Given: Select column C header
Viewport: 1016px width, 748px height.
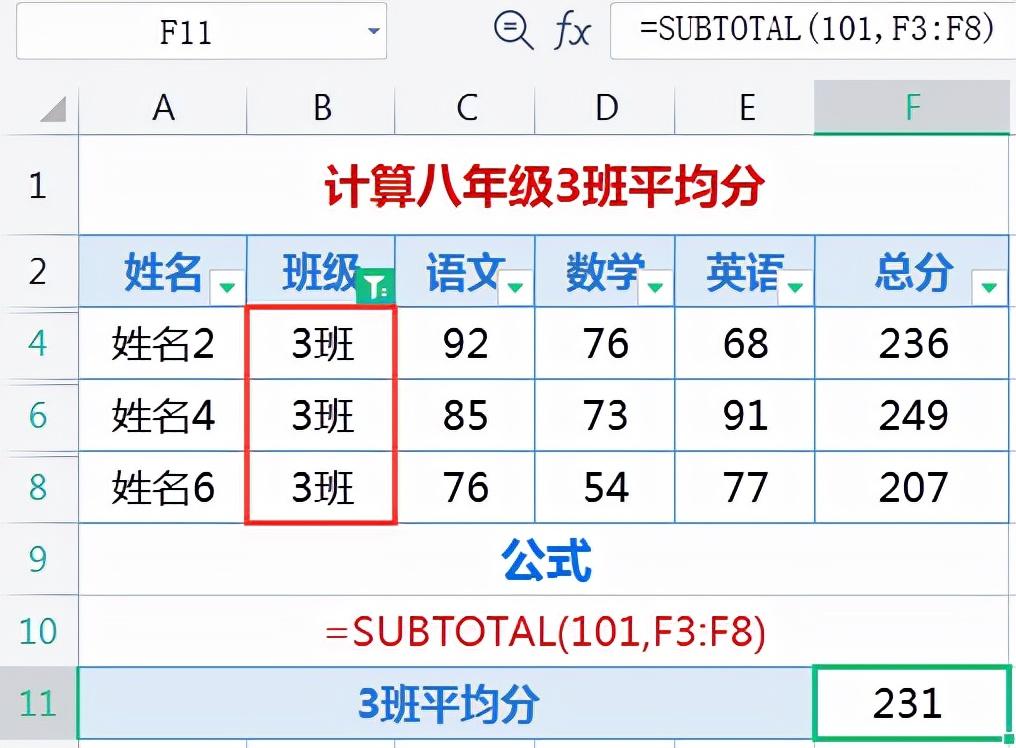Looking at the screenshot, I should [x=465, y=108].
